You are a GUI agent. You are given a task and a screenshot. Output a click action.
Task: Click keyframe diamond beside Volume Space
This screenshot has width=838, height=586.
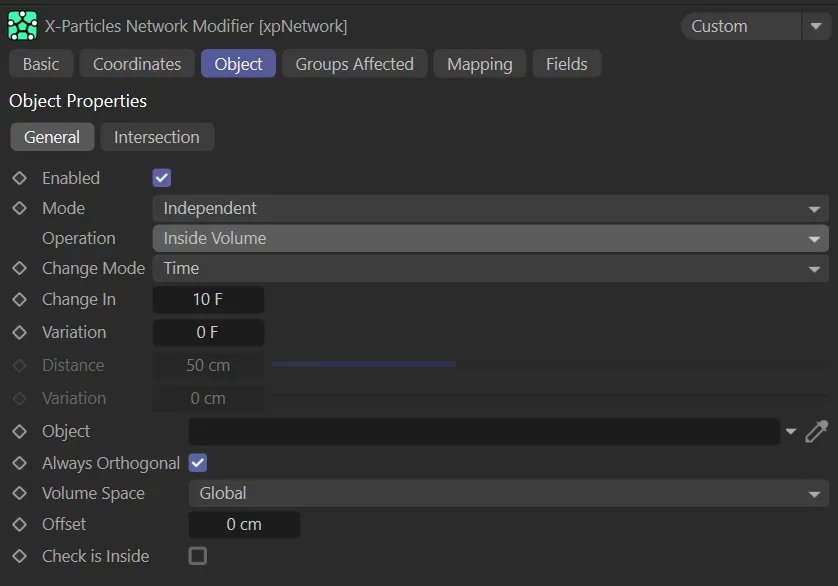(x=19, y=493)
